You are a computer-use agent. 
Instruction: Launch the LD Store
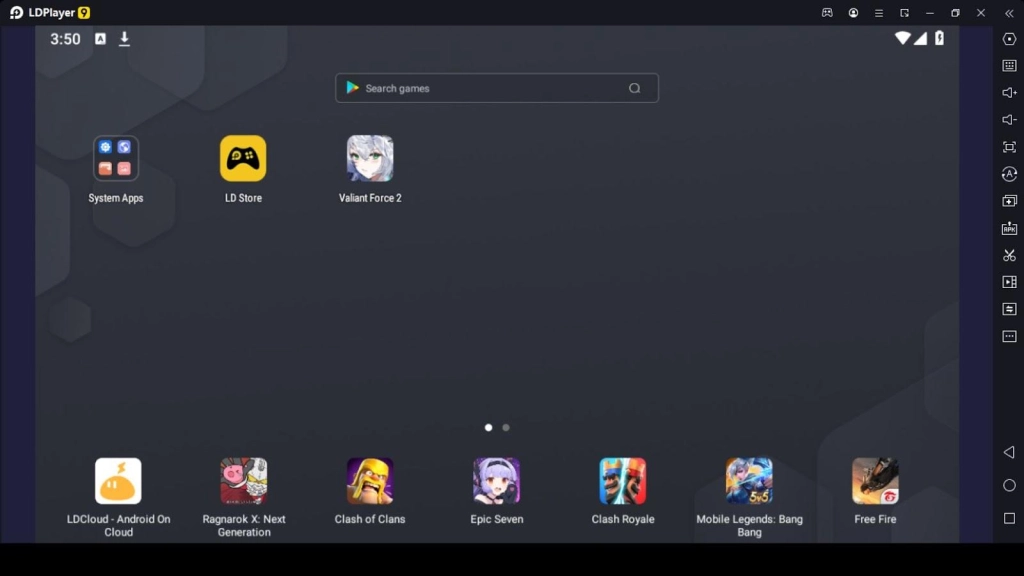coord(243,158)
